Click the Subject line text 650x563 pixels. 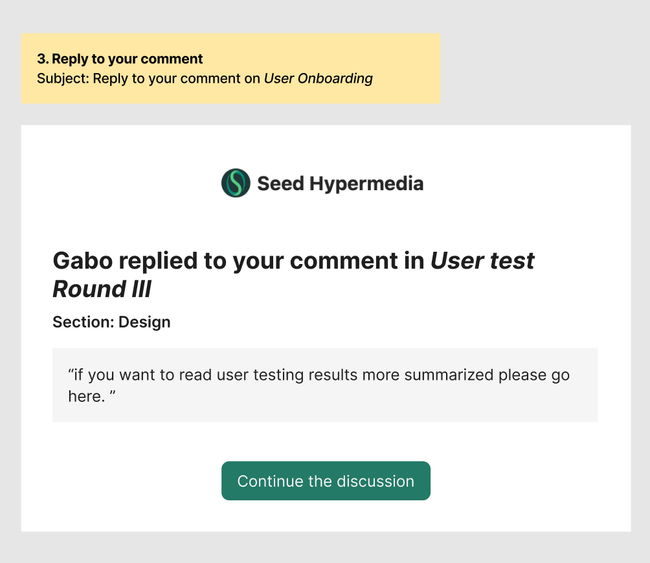205,78
